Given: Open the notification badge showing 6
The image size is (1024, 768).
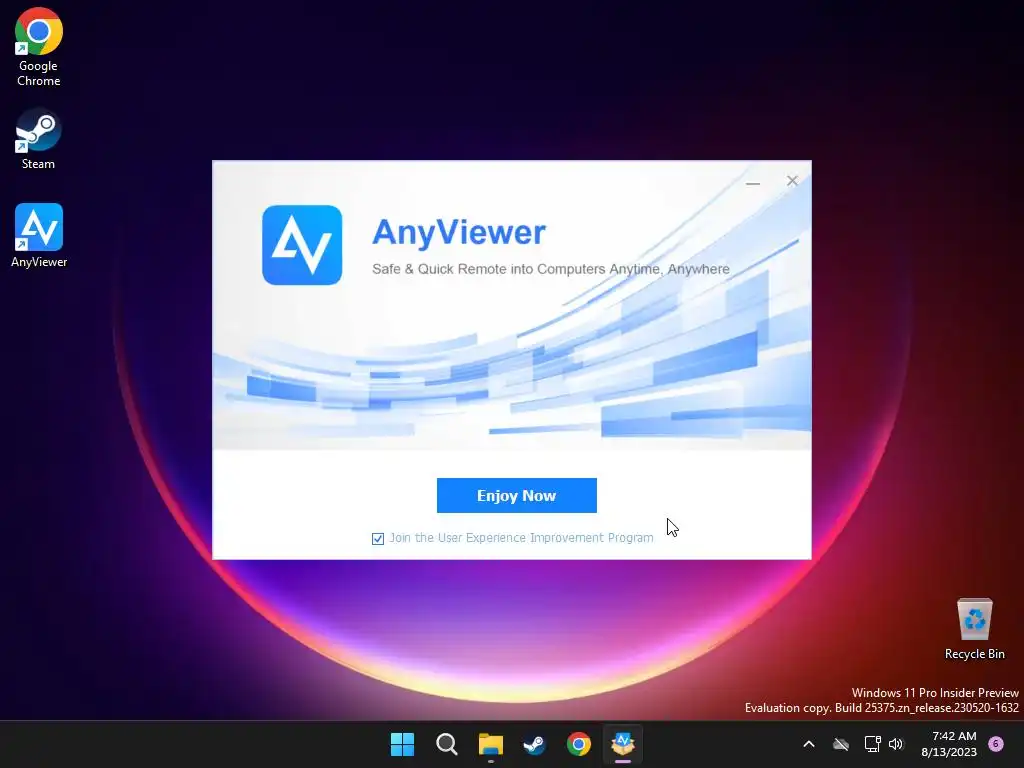Looking at the screenshot, I should pos(996,743).
